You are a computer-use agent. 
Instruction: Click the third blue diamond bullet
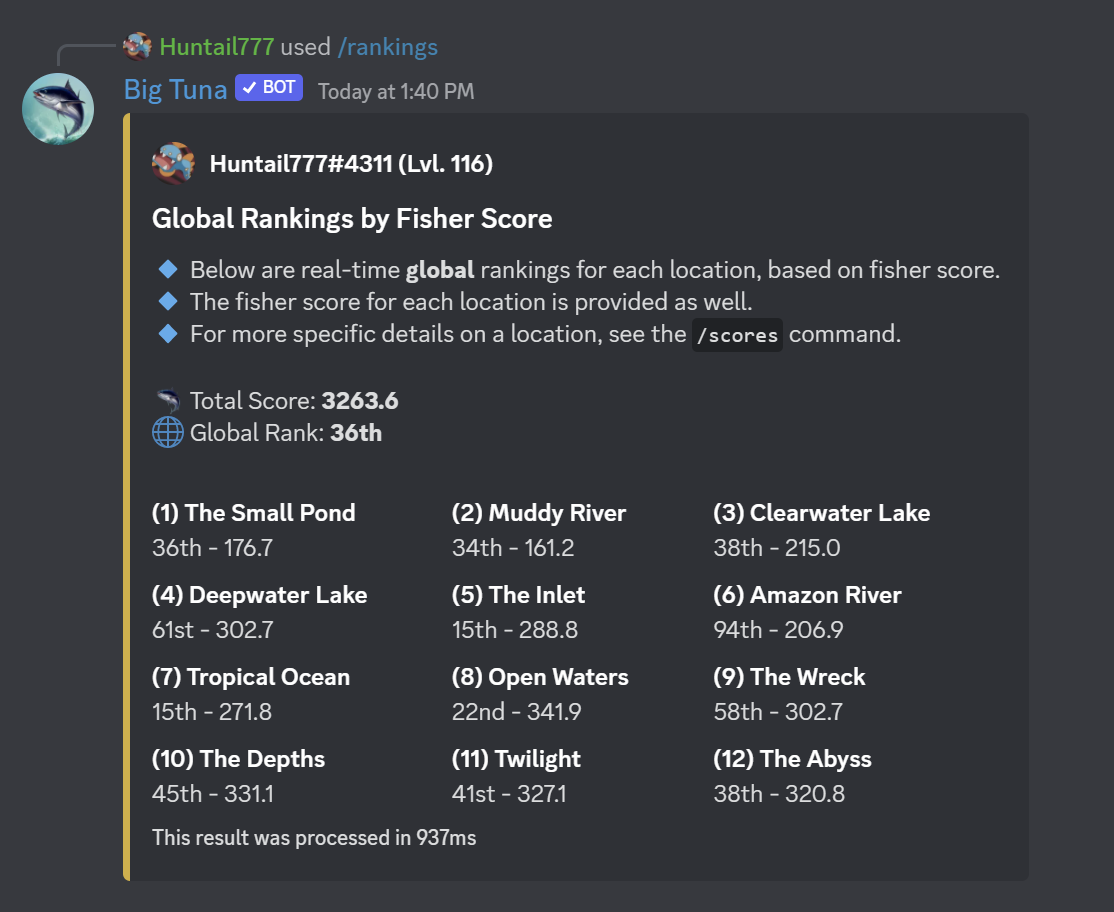(x=168, y=333)
